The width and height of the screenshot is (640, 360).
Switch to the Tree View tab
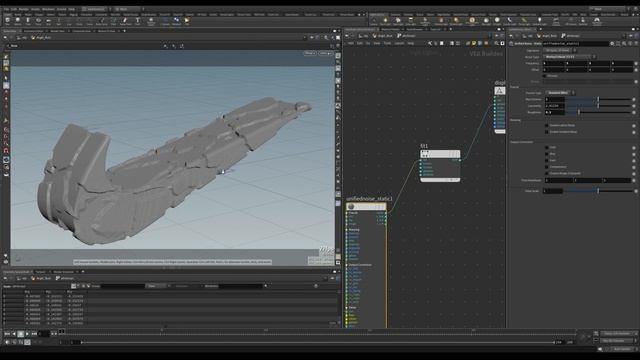coord(436,29)
